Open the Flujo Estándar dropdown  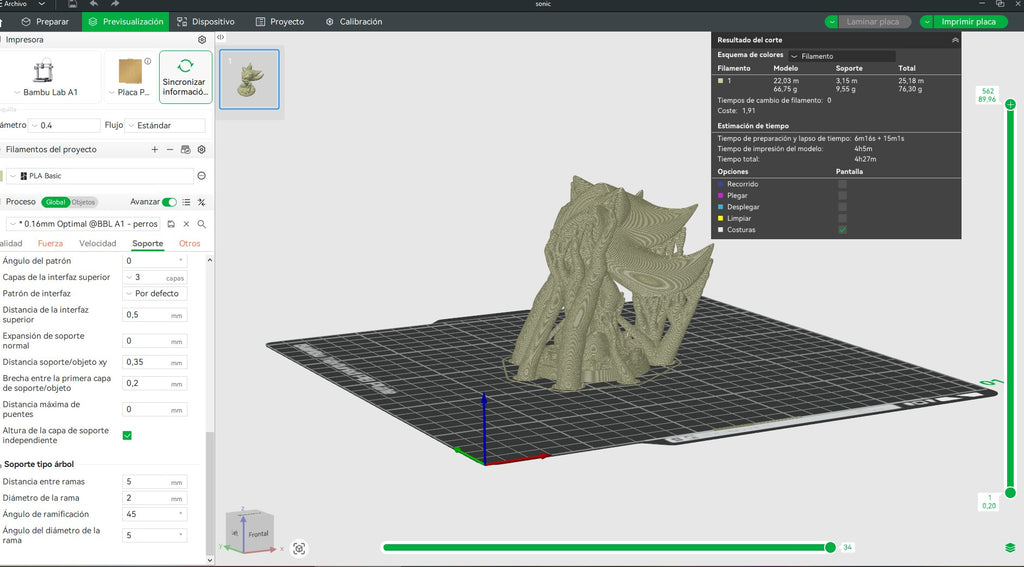coord(165,125)
